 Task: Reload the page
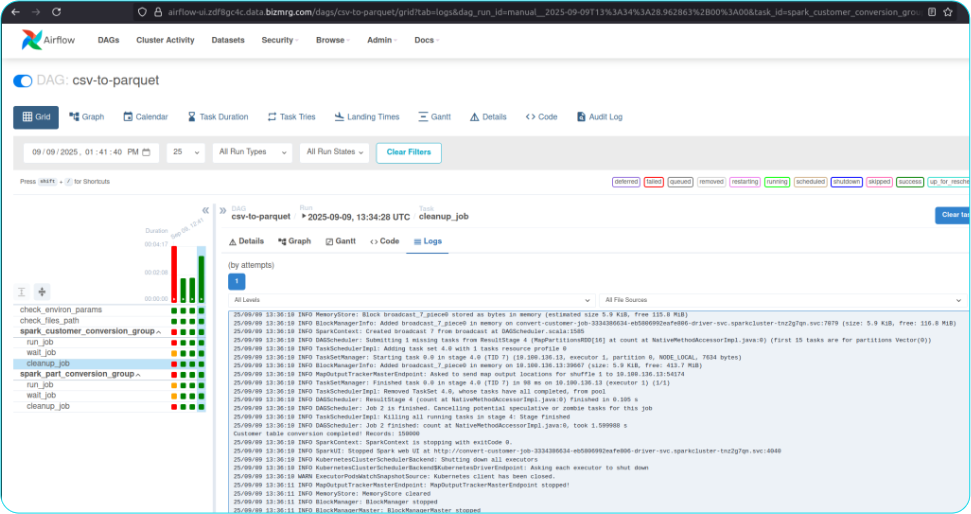56,12
